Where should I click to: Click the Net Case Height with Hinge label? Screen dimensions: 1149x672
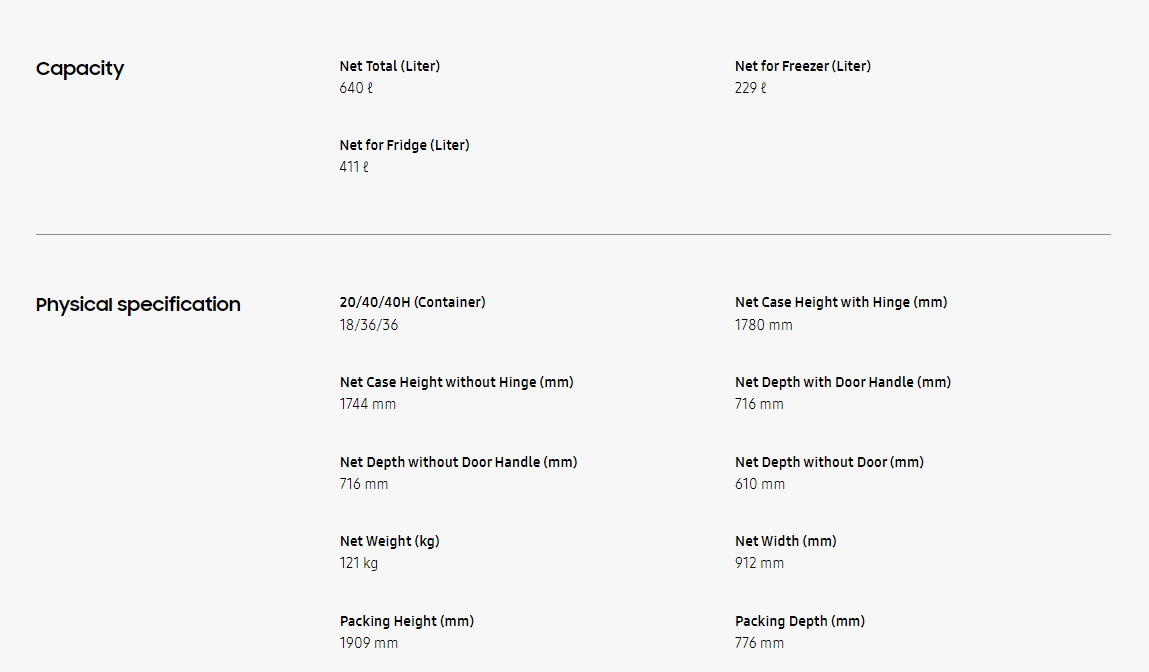[x=841, y=302]
